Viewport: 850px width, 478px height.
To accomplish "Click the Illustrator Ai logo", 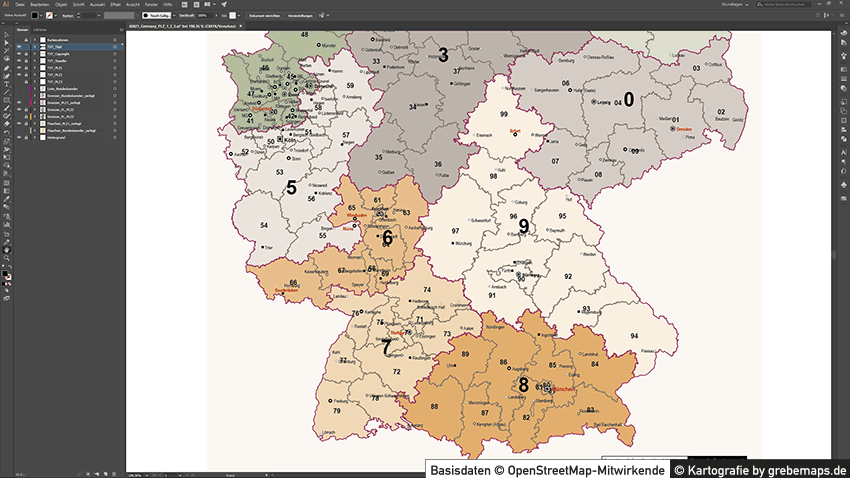I will coord(6,4).
